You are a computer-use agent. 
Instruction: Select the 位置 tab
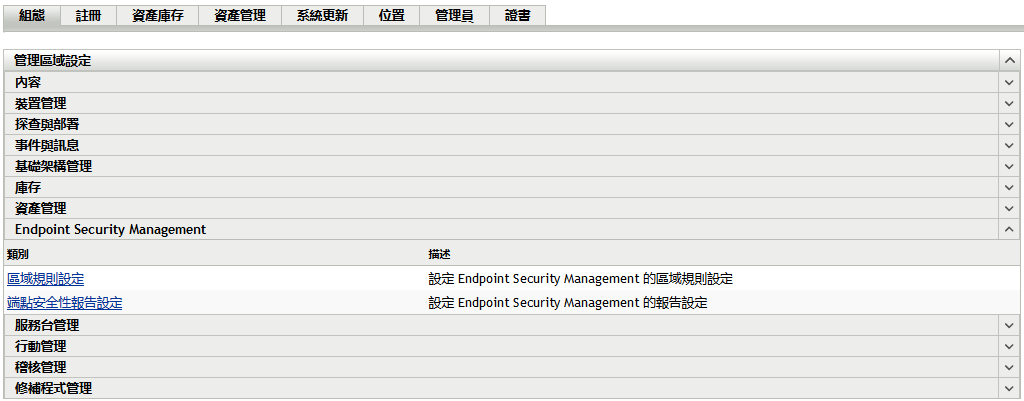(392, 15)
